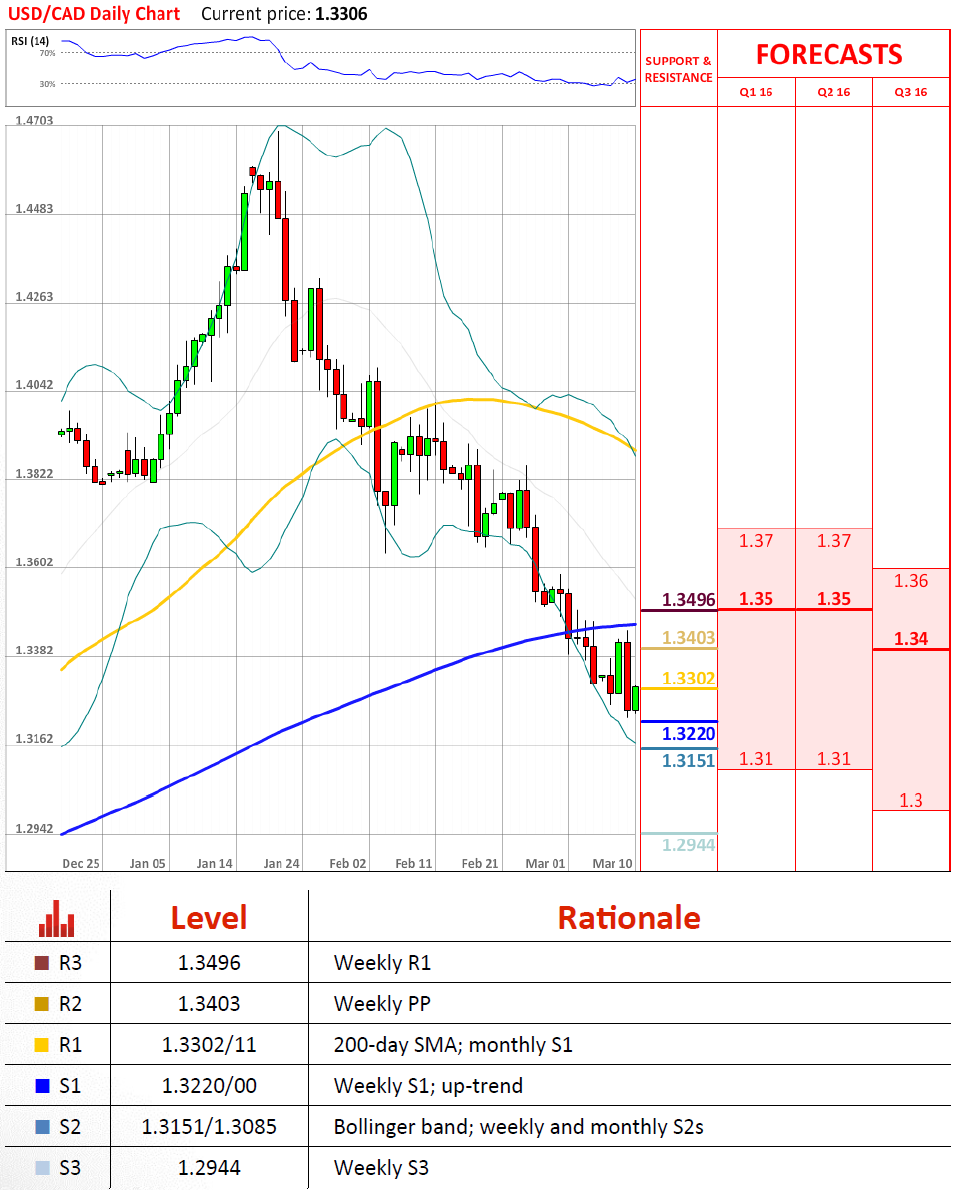Click the Q3 16 median forecast 1.34

tap(911, 639)
